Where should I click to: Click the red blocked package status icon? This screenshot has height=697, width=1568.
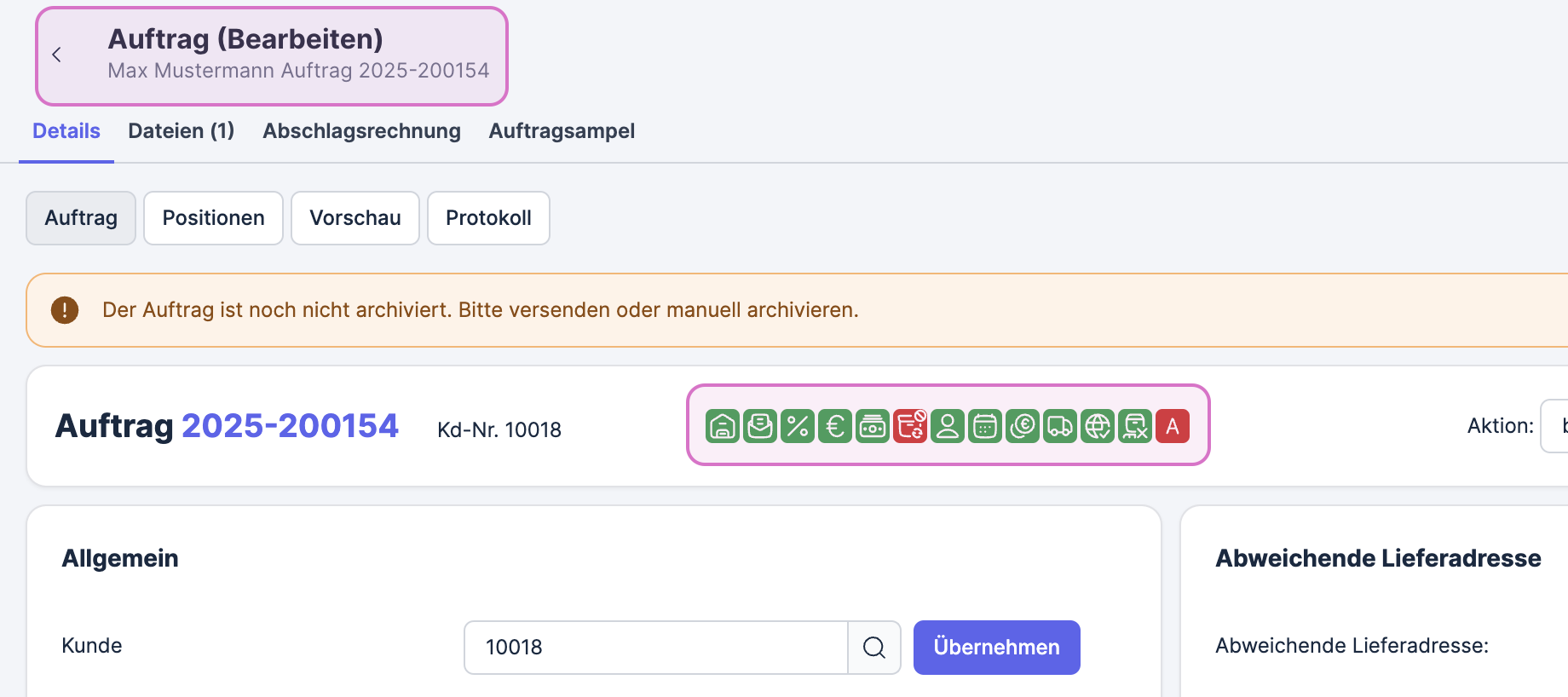(x=910, y=426)
